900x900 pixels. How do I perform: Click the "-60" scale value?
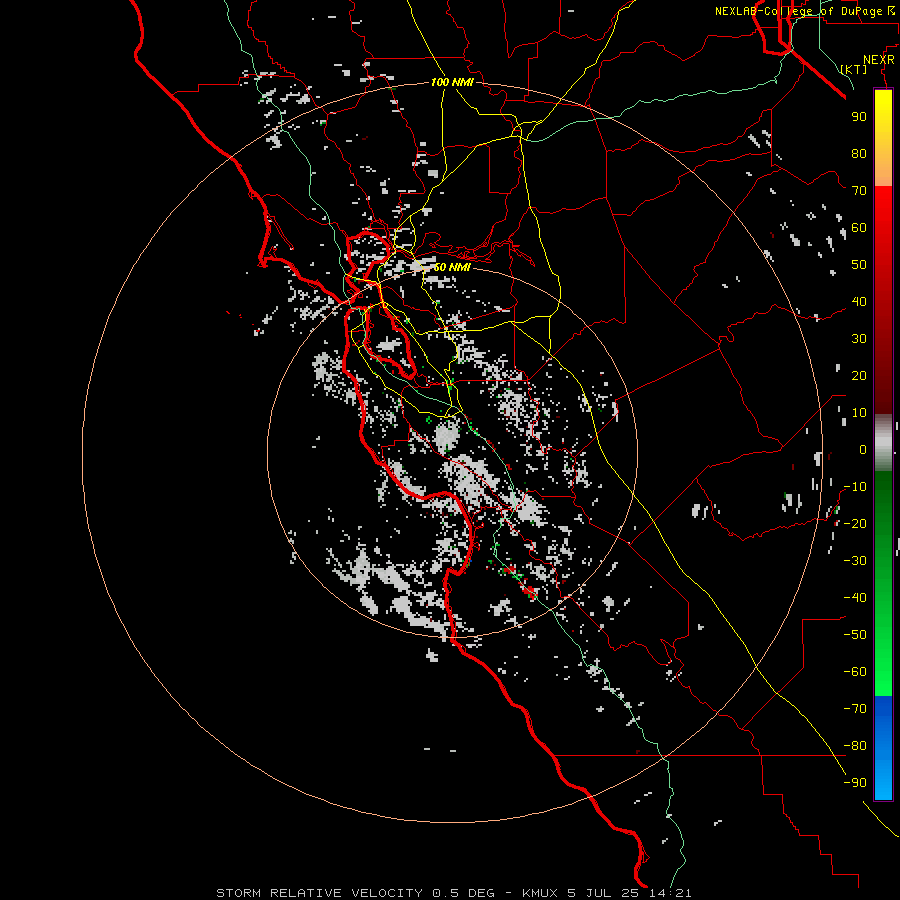[855, 672]
